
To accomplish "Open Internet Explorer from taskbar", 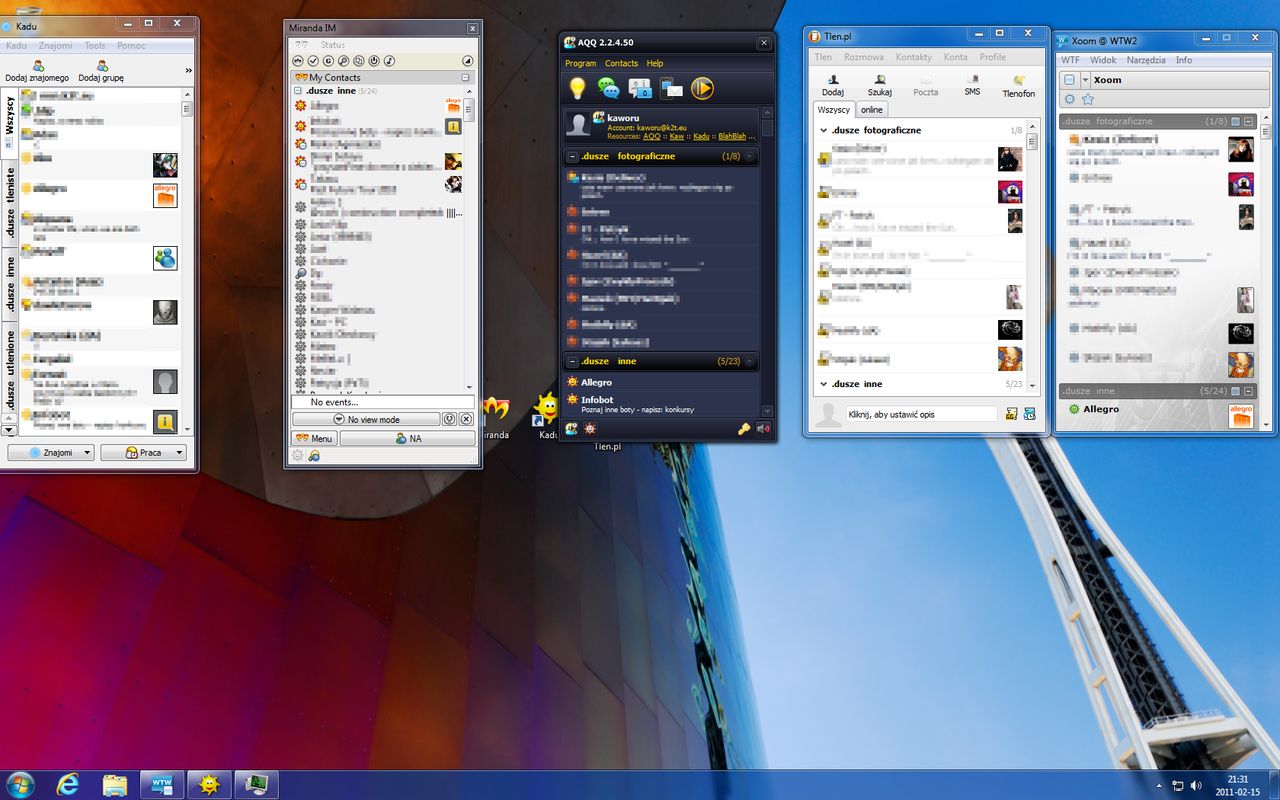I will pos(68,784).
